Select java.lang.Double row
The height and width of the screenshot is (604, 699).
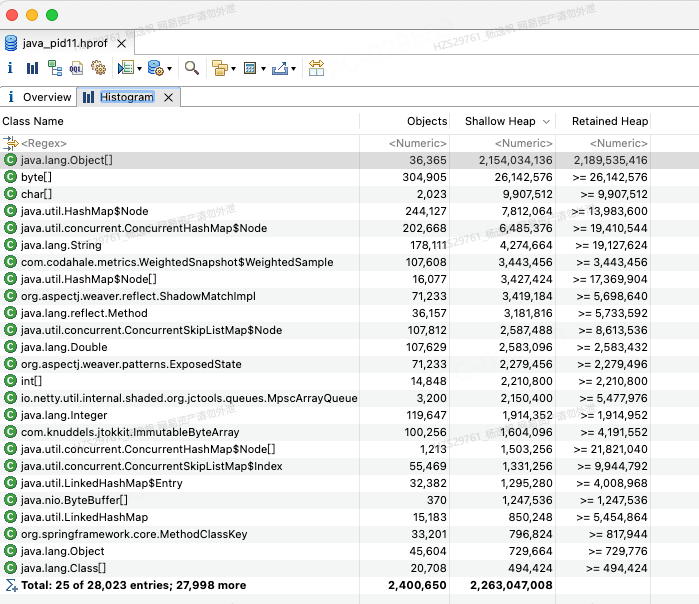point(350,347)
